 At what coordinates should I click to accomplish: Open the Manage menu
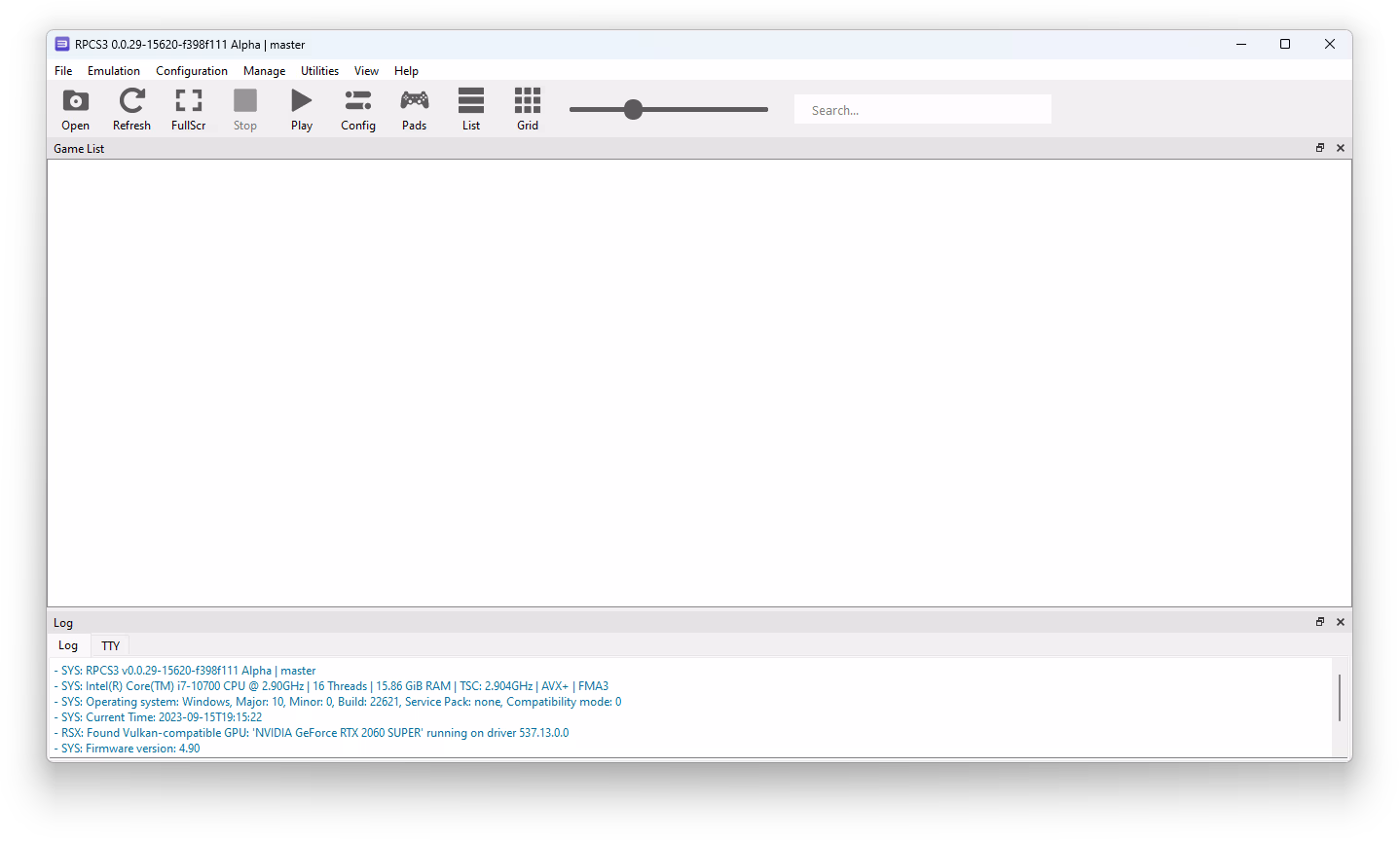point(264,71)
